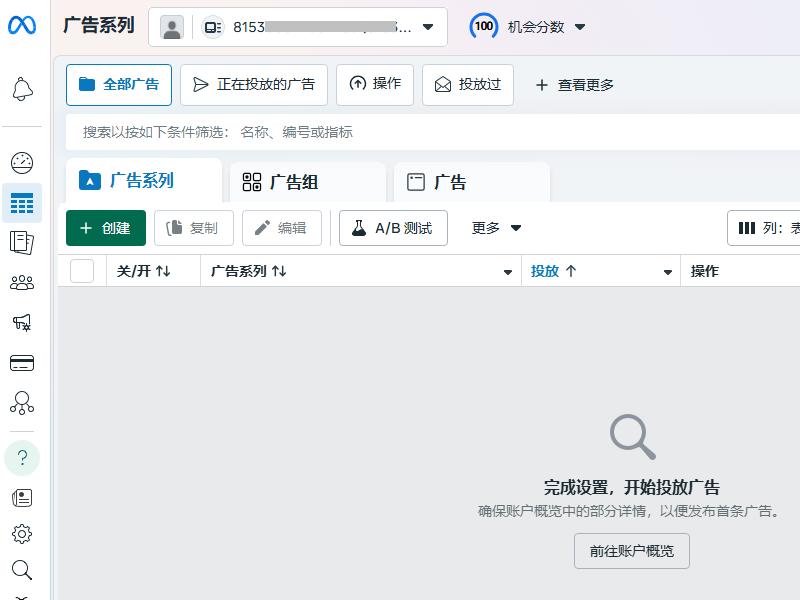Click the account overview gauge icon
This screenshot has width=800, height=600.
coord(22,163)
